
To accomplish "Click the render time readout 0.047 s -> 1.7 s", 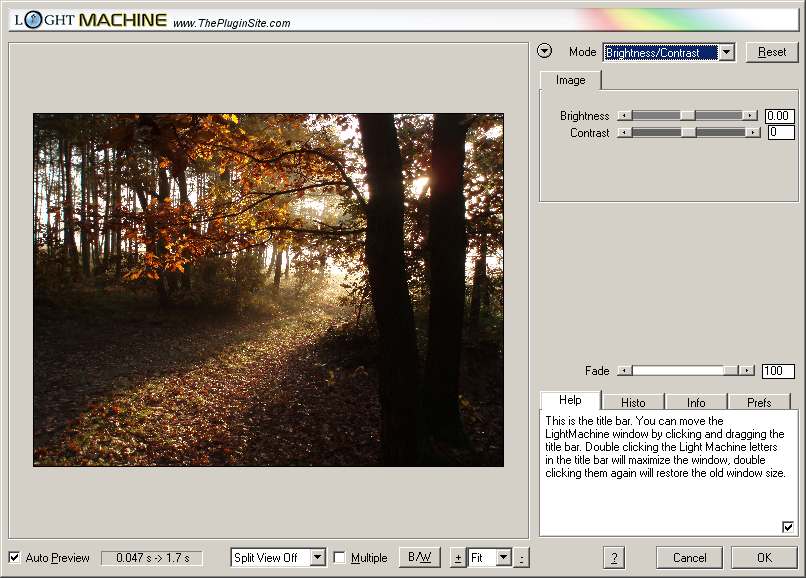I will click(x=152, y=558).
